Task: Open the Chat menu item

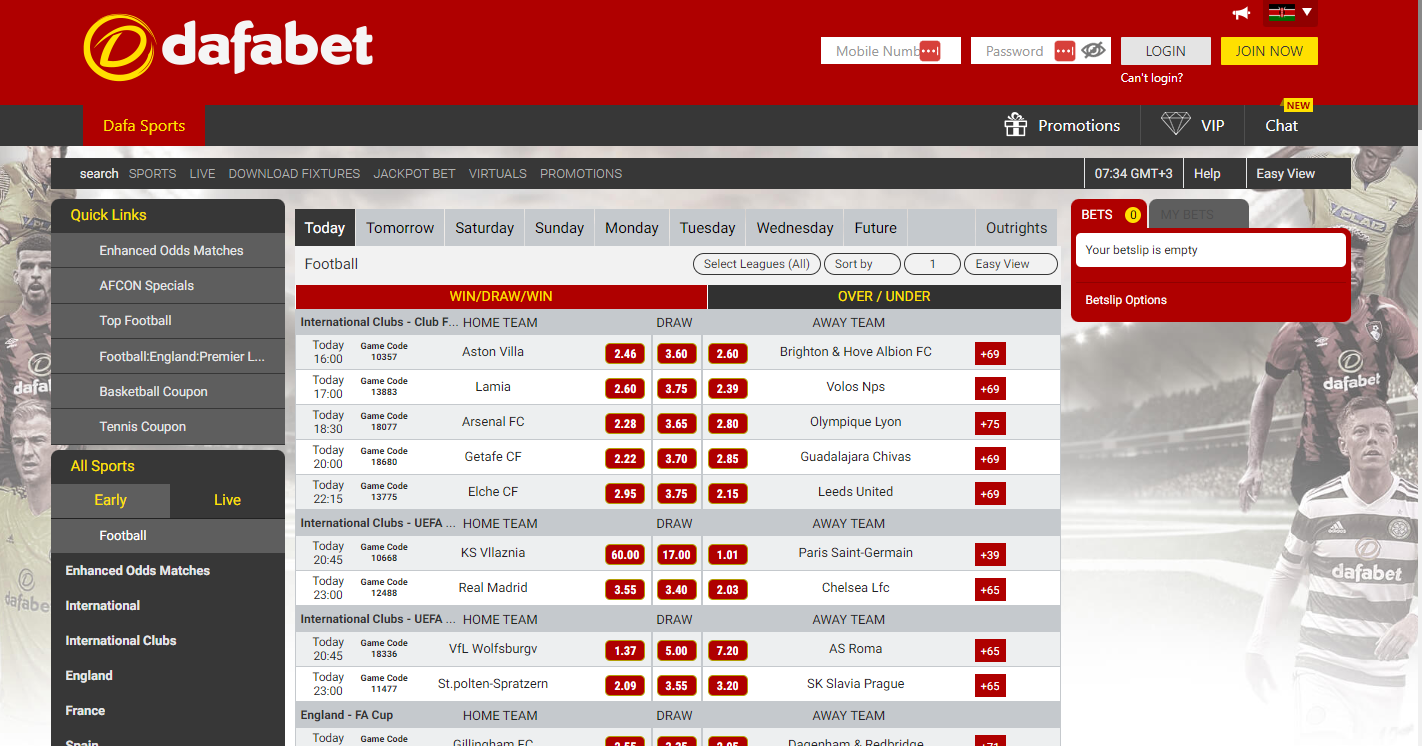Action: coord(1281,125)
